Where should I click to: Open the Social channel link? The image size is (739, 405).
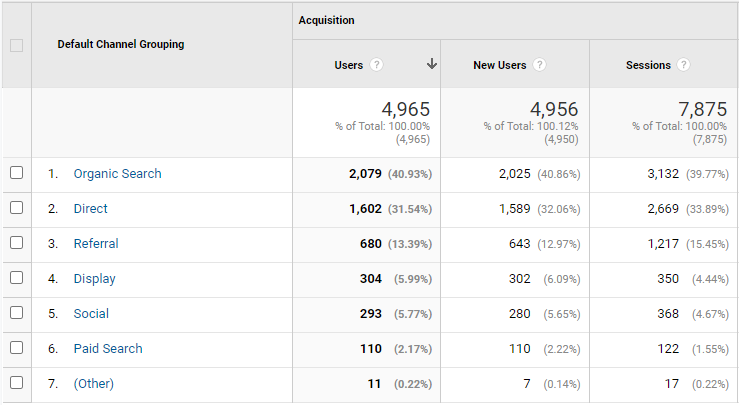(91, 314)
